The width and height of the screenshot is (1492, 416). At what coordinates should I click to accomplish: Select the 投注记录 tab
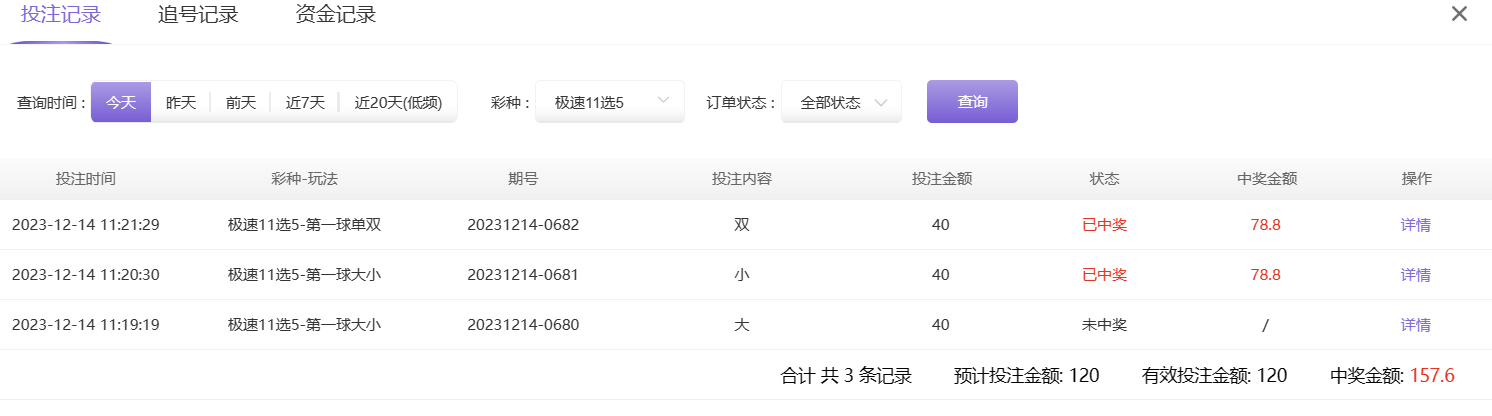tap(61, 15)
